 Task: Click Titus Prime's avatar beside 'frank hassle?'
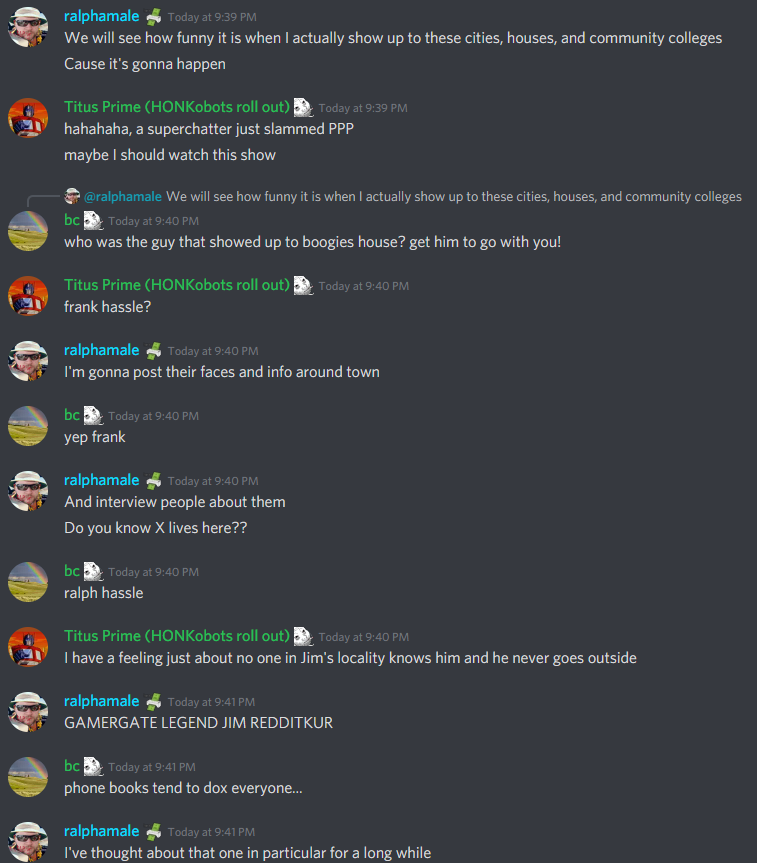(x=28, y=296)
